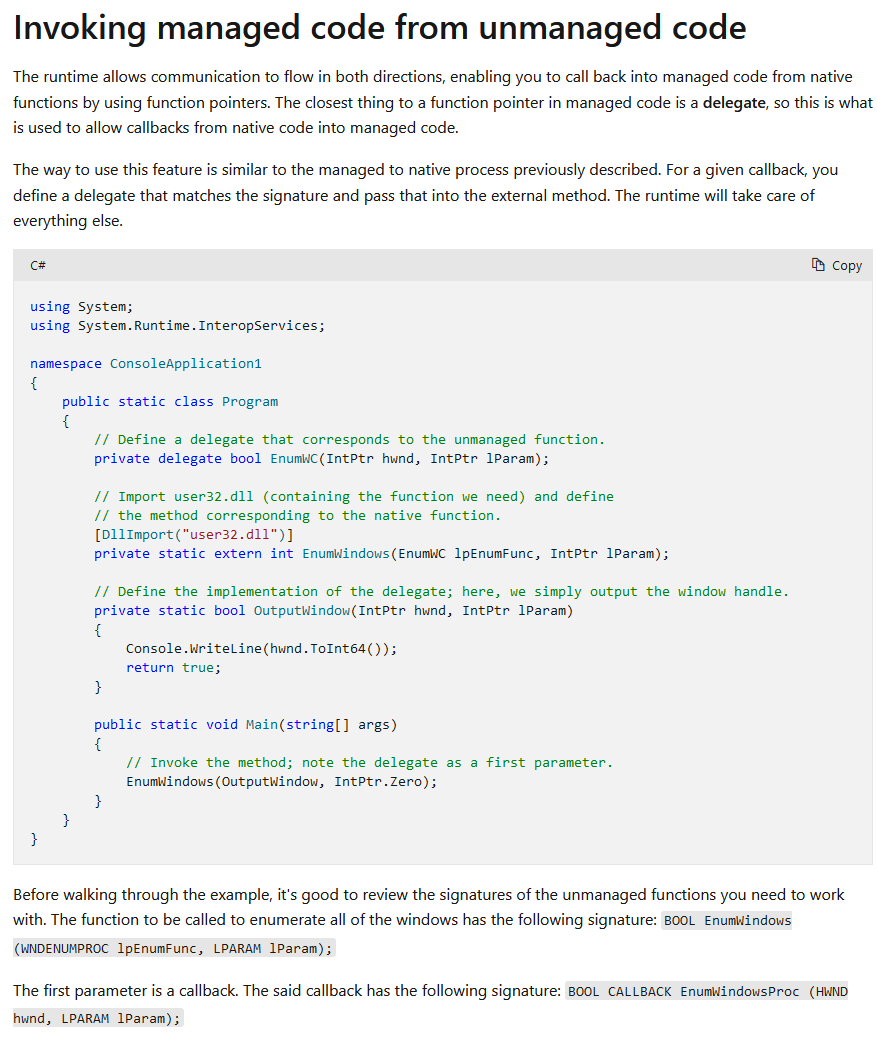Click the C# language label
The height and width of the screenshot is (1046, 877).
coord(38,266)
